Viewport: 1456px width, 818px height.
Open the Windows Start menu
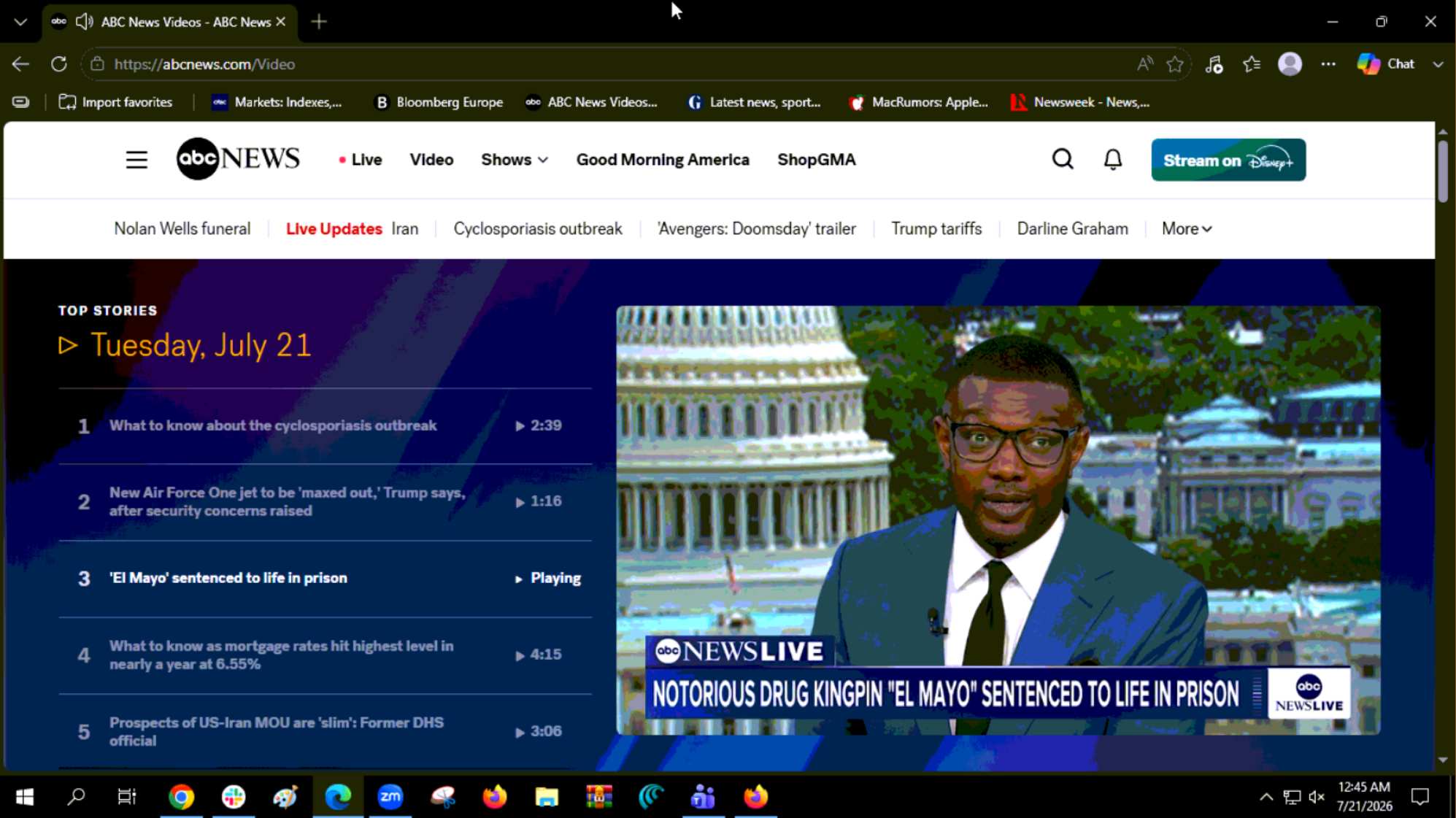(25, 797)
